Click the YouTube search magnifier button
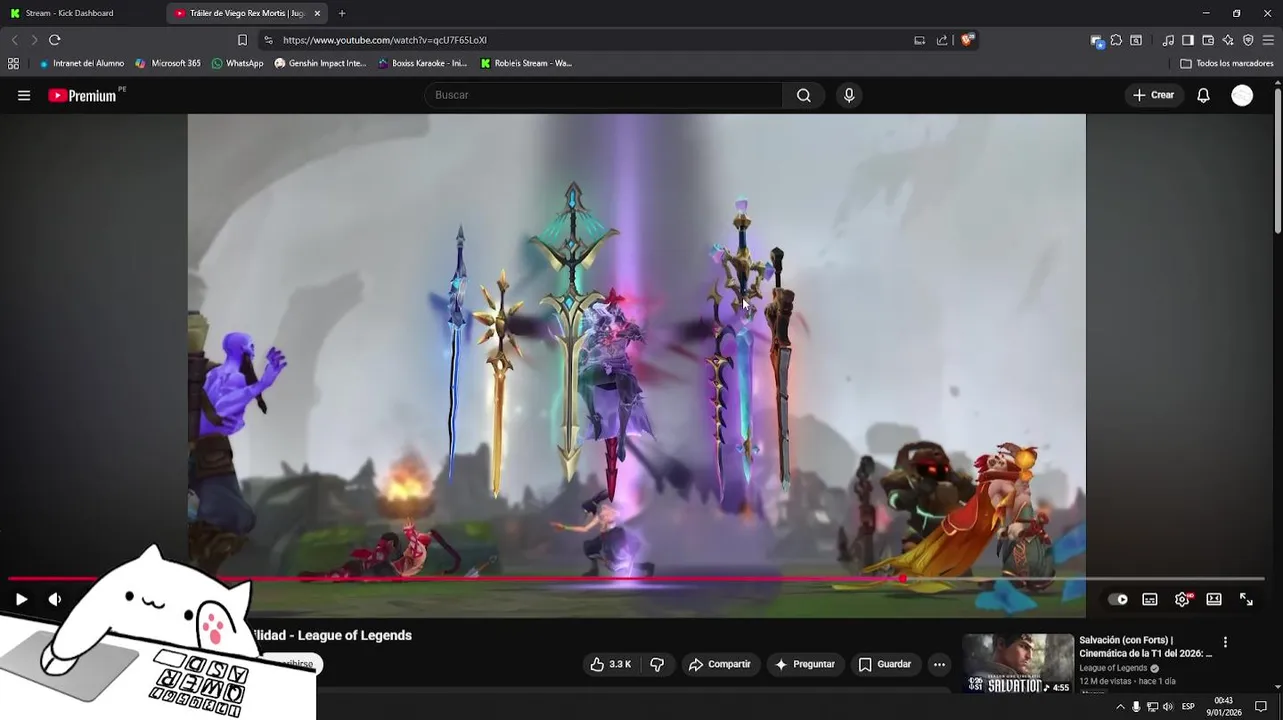The image size is (1283, 720). [x=804, y=95]
